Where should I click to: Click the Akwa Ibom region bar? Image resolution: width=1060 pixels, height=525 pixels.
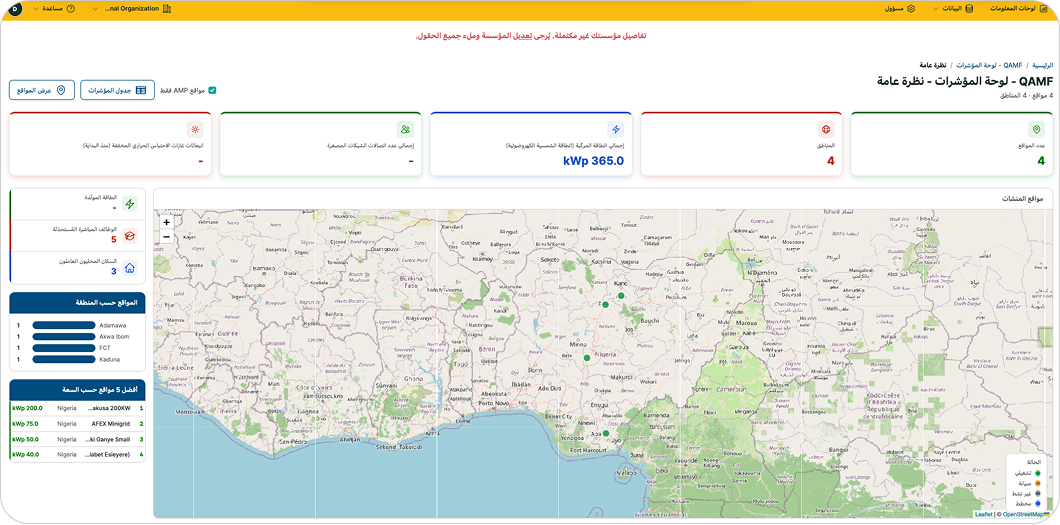point(64,336)
